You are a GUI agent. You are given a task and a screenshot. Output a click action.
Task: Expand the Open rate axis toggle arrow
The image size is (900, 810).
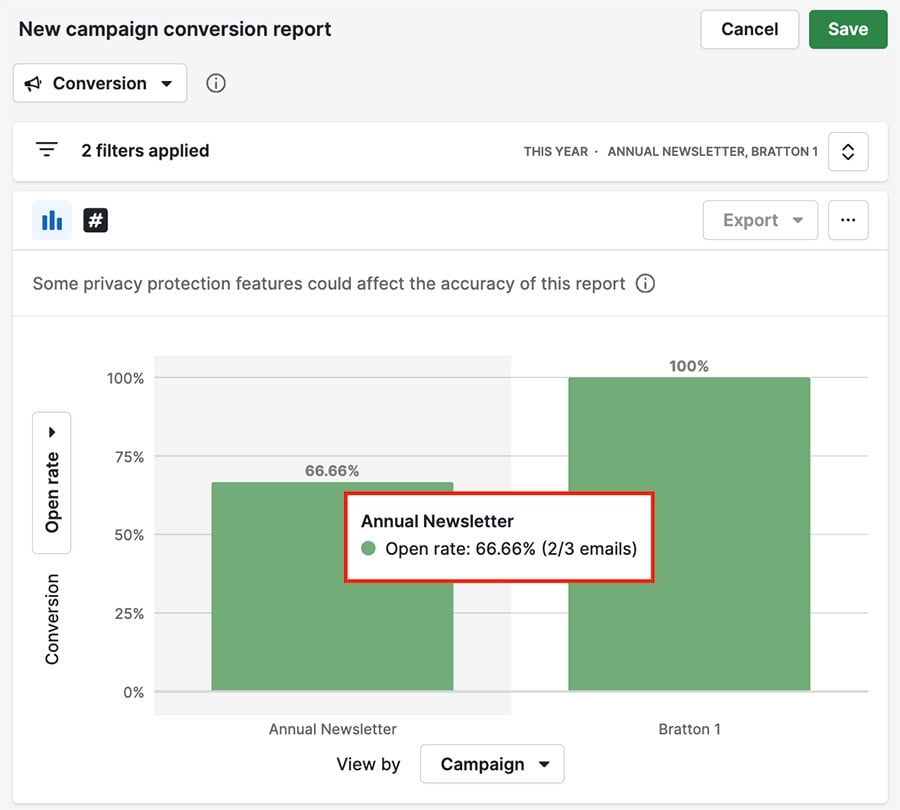[x=52, y=431]
